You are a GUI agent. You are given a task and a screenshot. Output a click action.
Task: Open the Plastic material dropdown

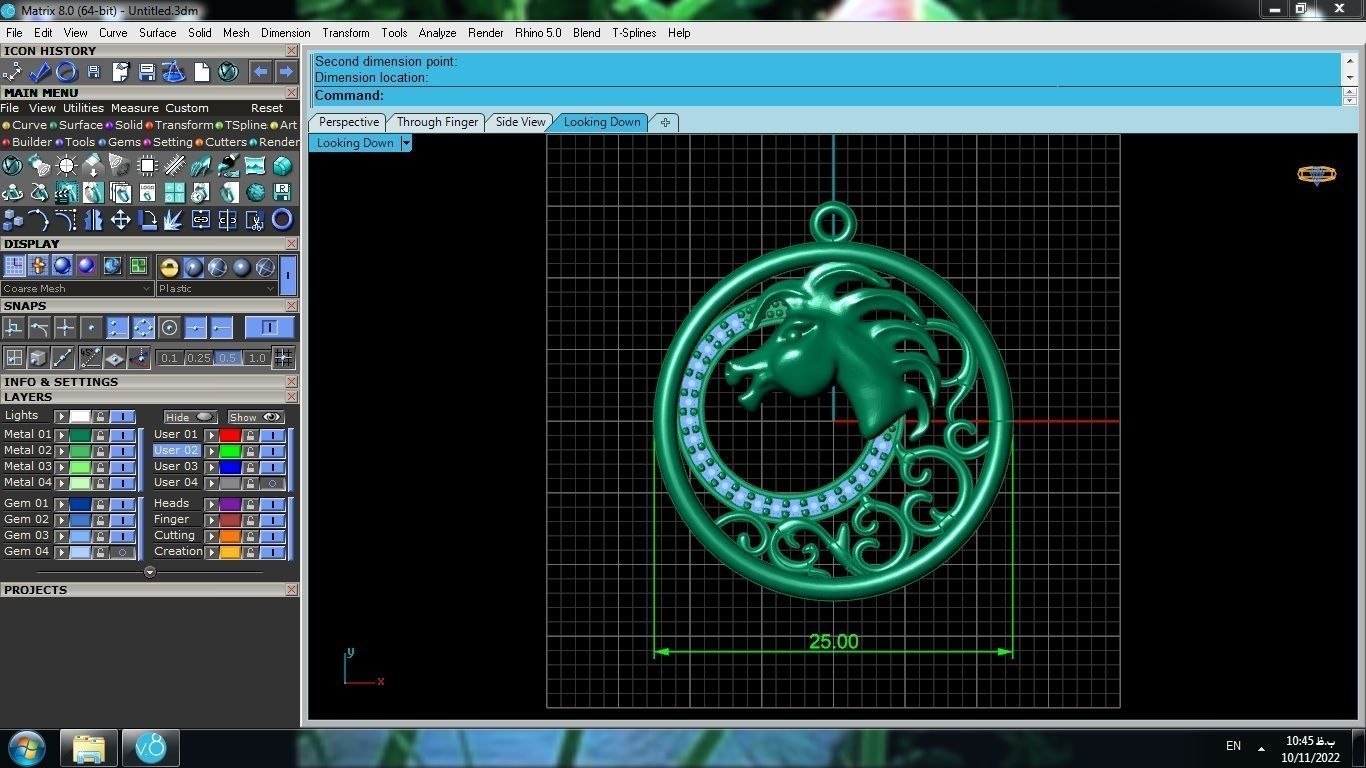(x=216, y=288)
